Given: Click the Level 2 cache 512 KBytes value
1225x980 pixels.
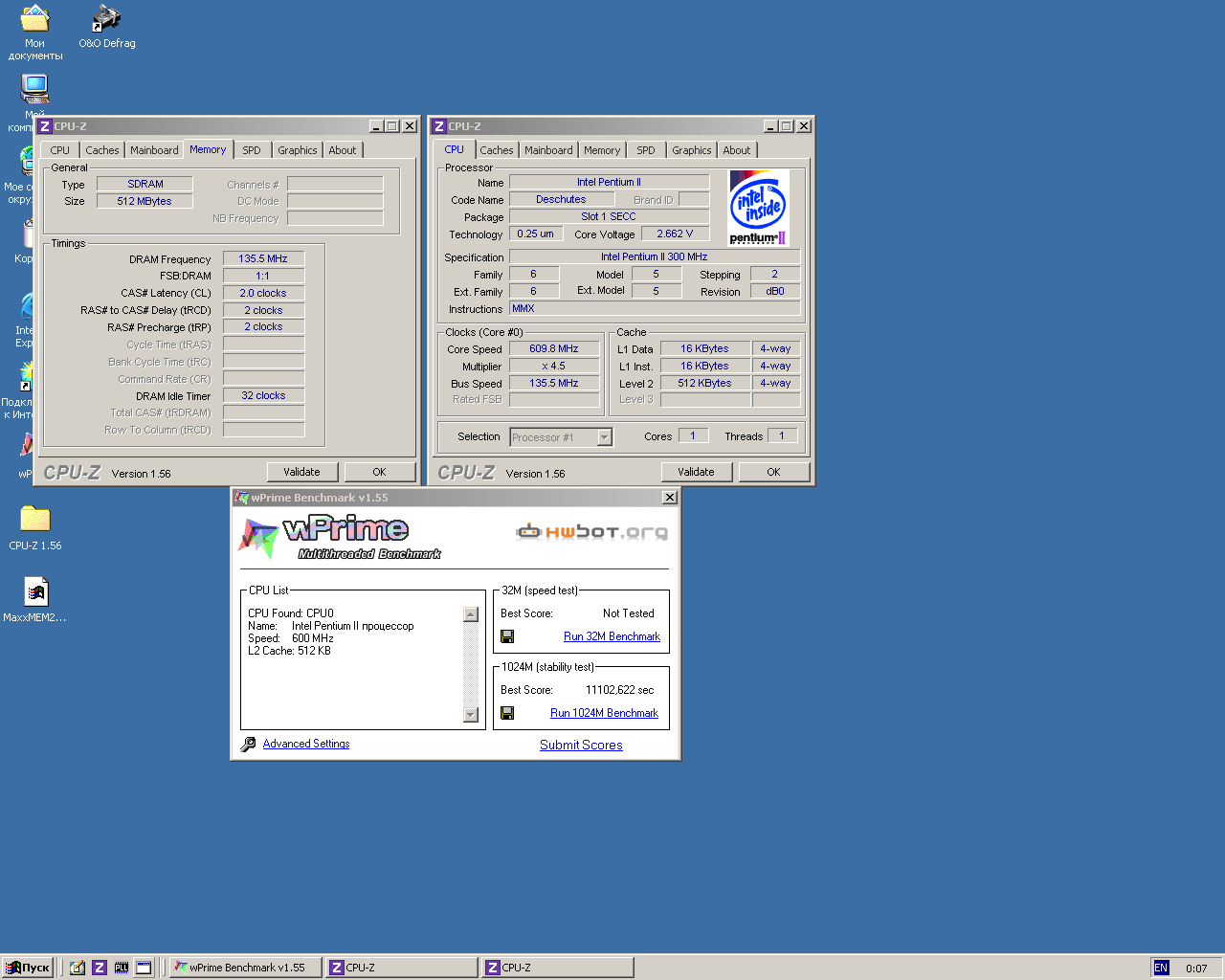Looking at the screenshot, I should pyautogui.click(x=705, y=383).
